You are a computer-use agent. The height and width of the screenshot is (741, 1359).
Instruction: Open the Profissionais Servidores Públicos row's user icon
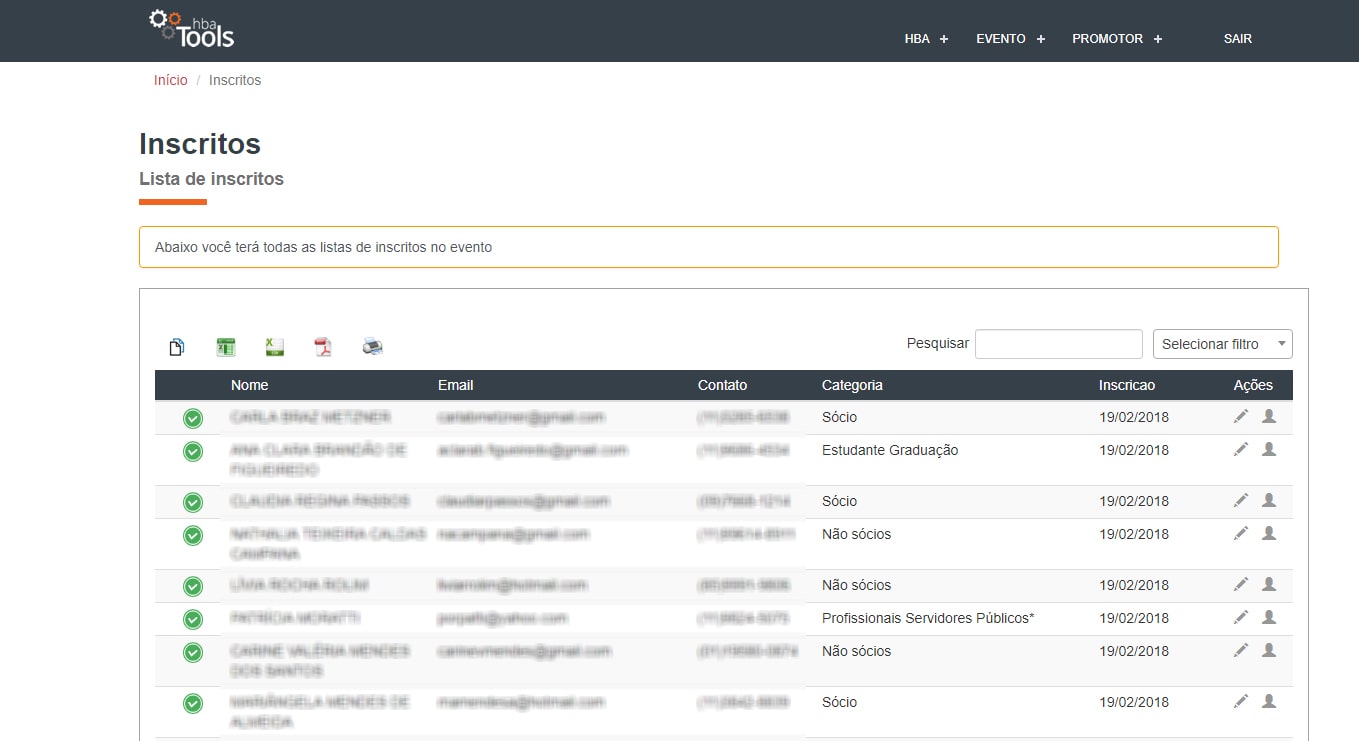click(x=1269, y=618)
